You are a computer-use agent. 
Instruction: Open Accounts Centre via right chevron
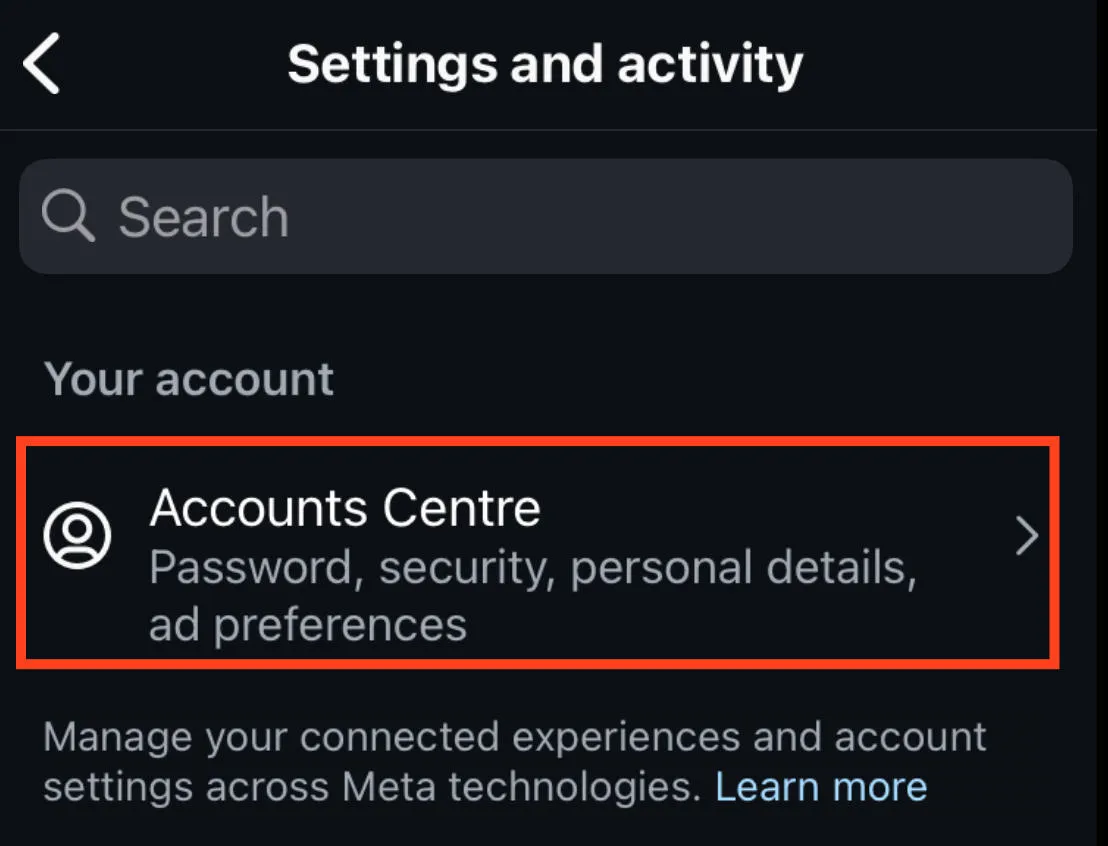pos(1027,537)
